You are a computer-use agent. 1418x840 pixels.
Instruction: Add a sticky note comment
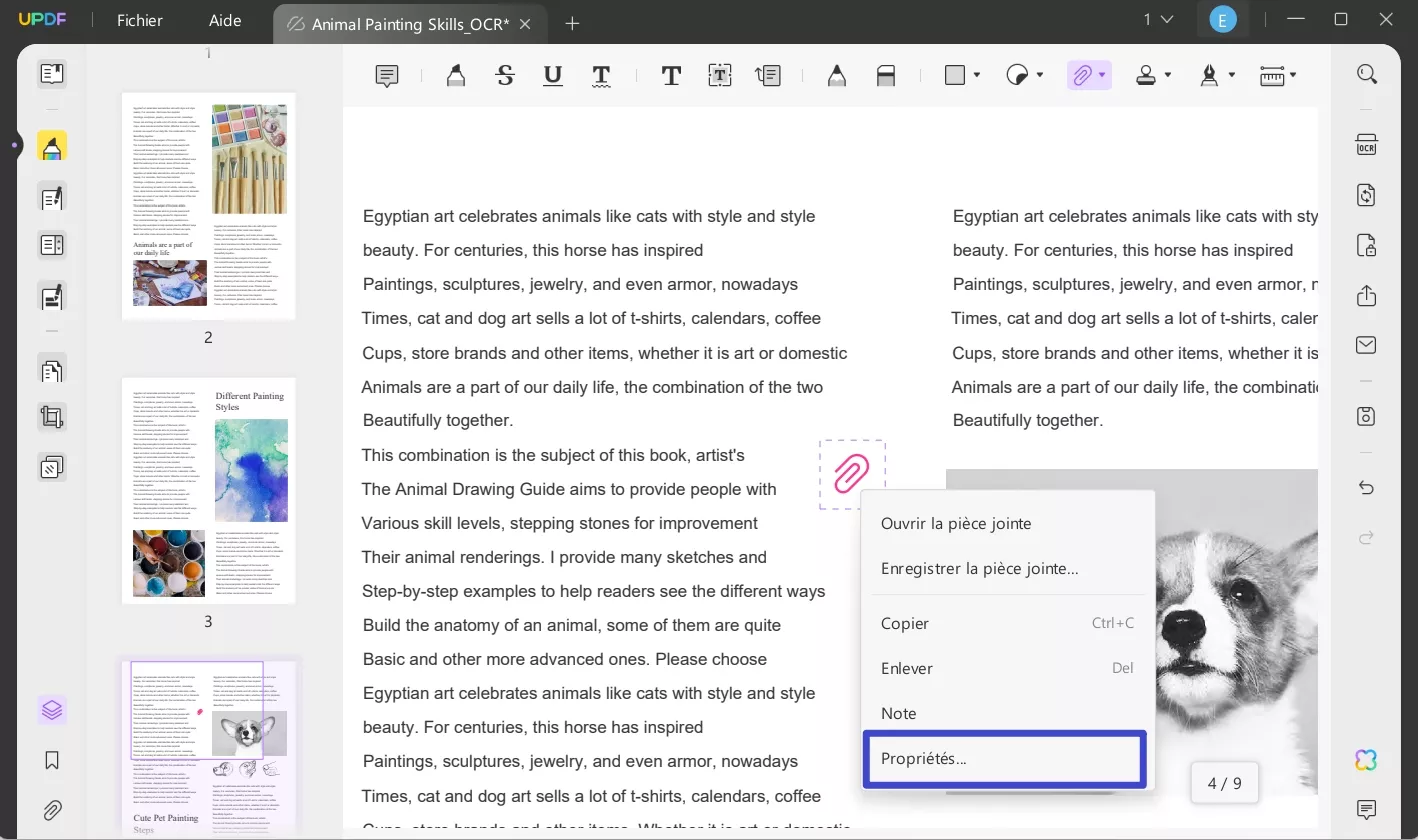pyautogui.click(x=387, y=75)
